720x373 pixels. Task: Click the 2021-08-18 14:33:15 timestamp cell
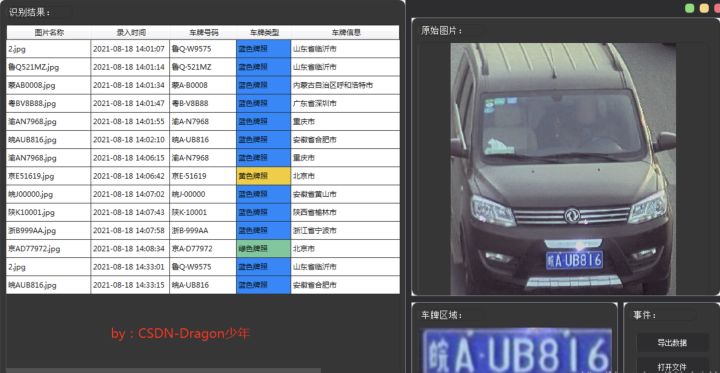point(130,285)
